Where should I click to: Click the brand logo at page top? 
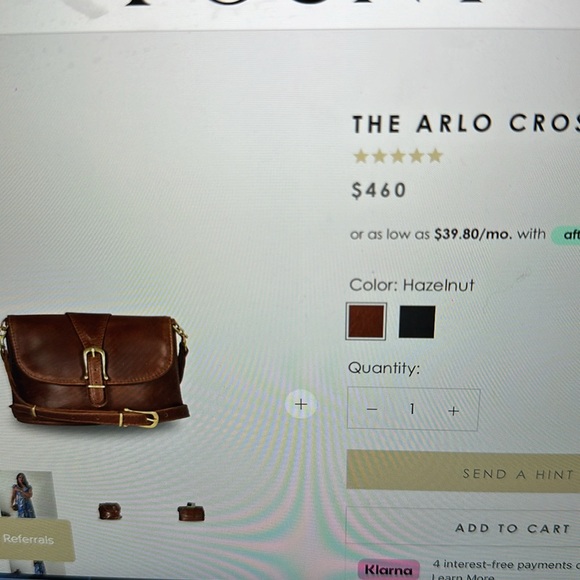[303, 4]
